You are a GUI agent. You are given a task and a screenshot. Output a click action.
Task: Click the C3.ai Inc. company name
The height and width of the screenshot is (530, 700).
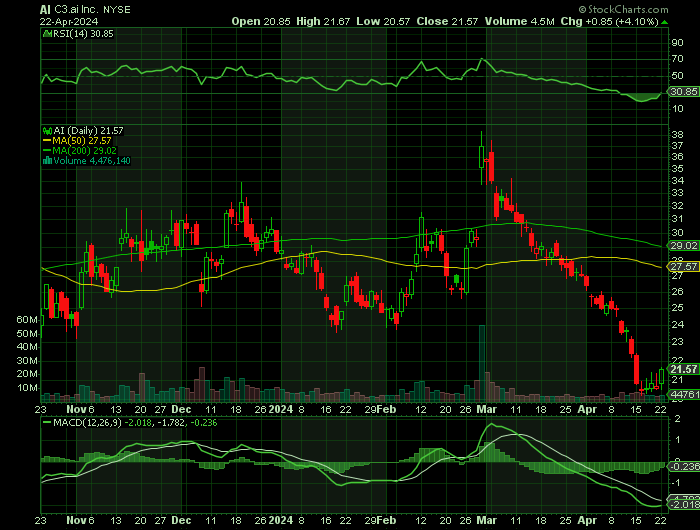75,10
